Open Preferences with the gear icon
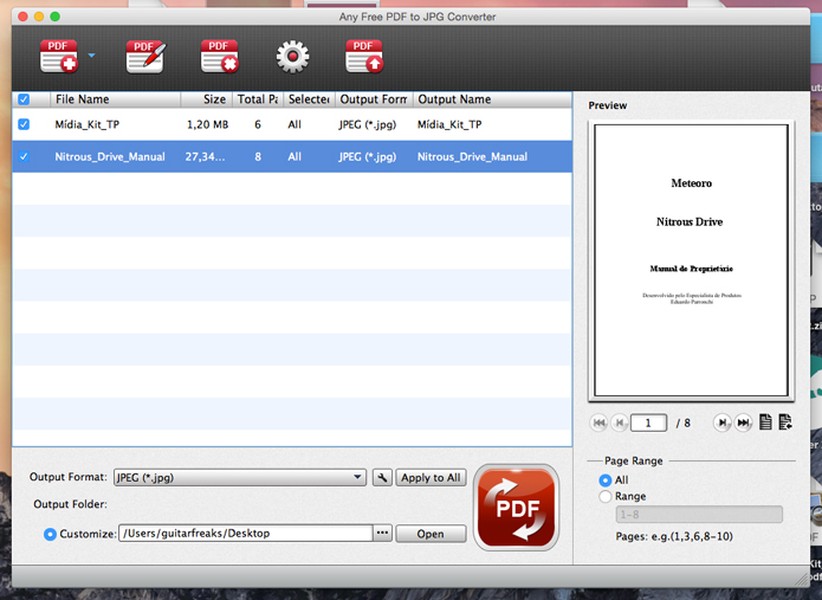This screenshot has height=600, width=822. [293, 56]
